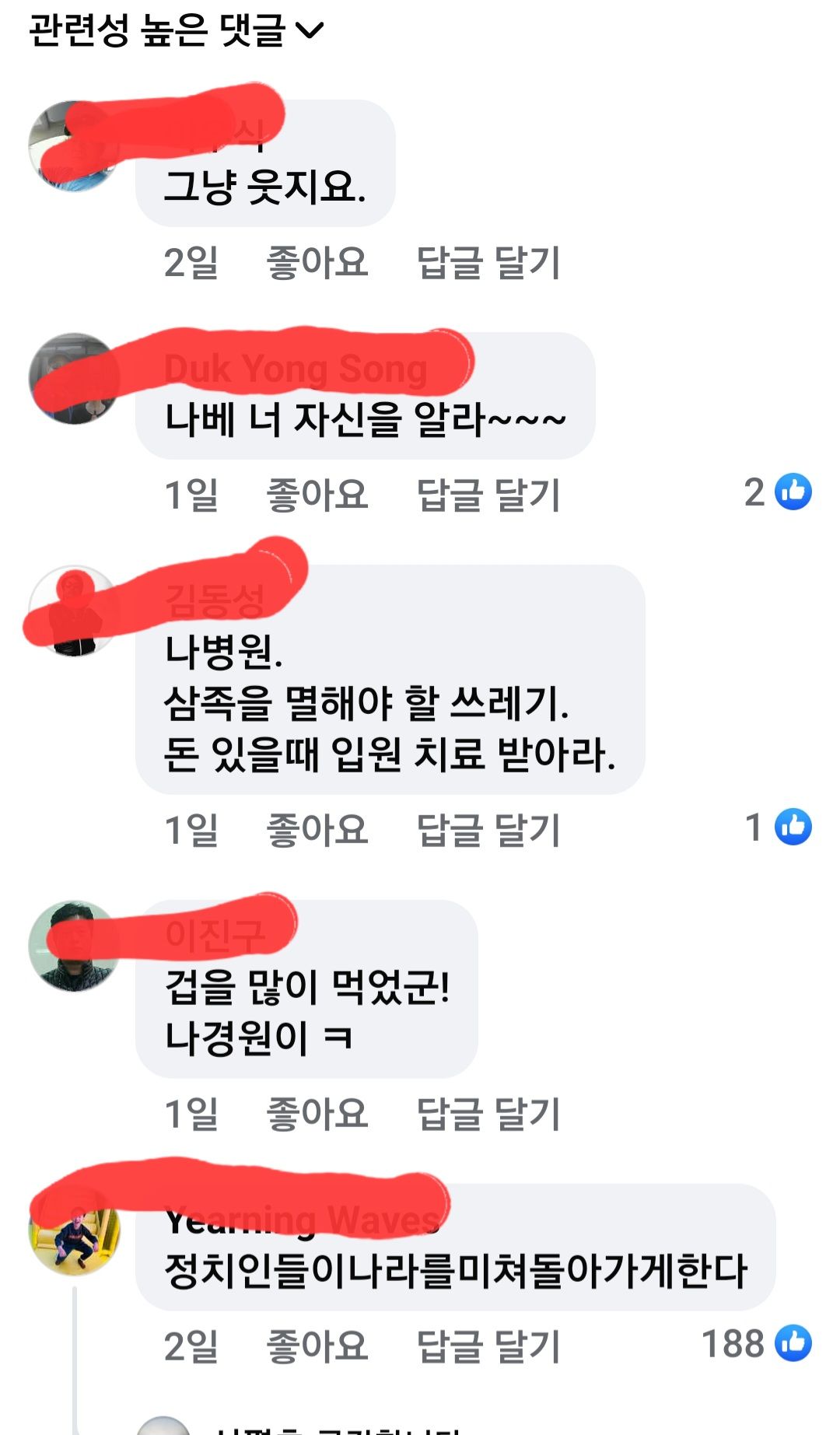Viewport: 840px width, 1435px height.
Task: Open profile picture beside 겁을 많이 먹었군 comment
Action: click(74, 946)
